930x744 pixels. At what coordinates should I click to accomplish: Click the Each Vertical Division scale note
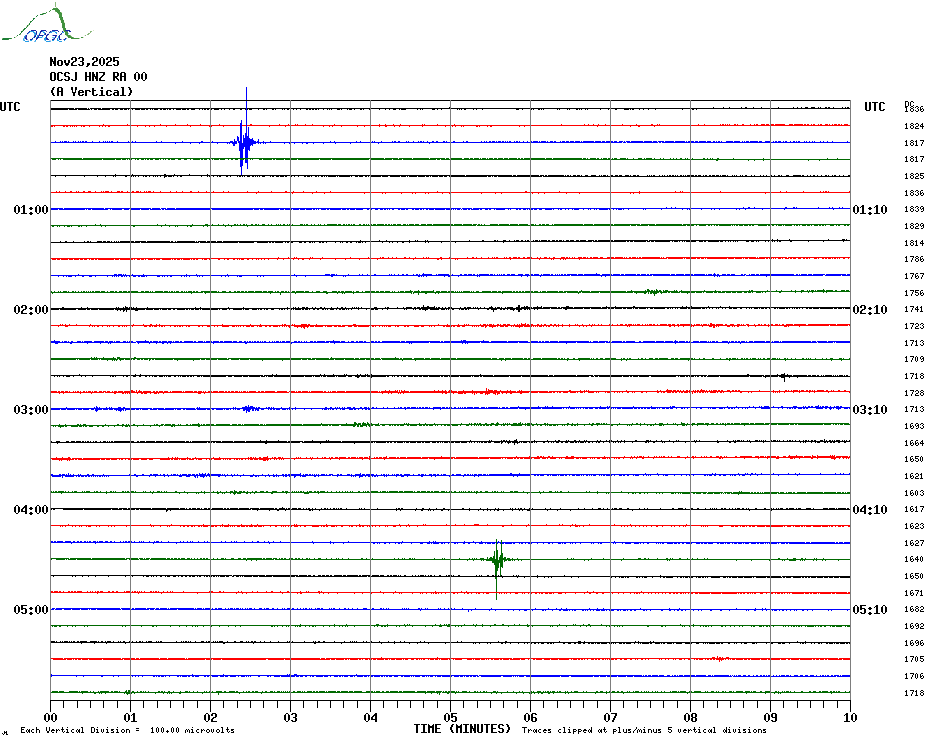coord(127,731)
